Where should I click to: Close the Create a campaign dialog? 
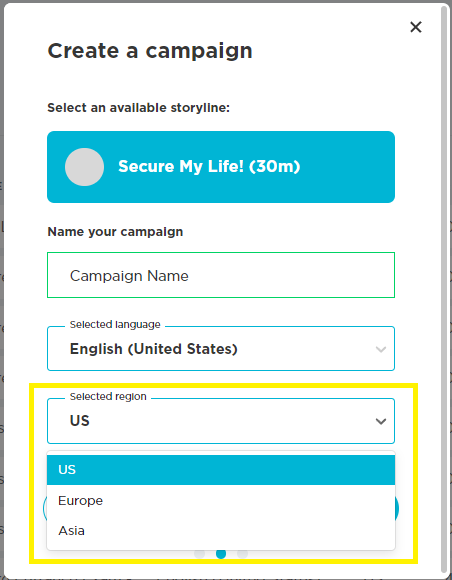pyautogui.click(x=416, y=27)
